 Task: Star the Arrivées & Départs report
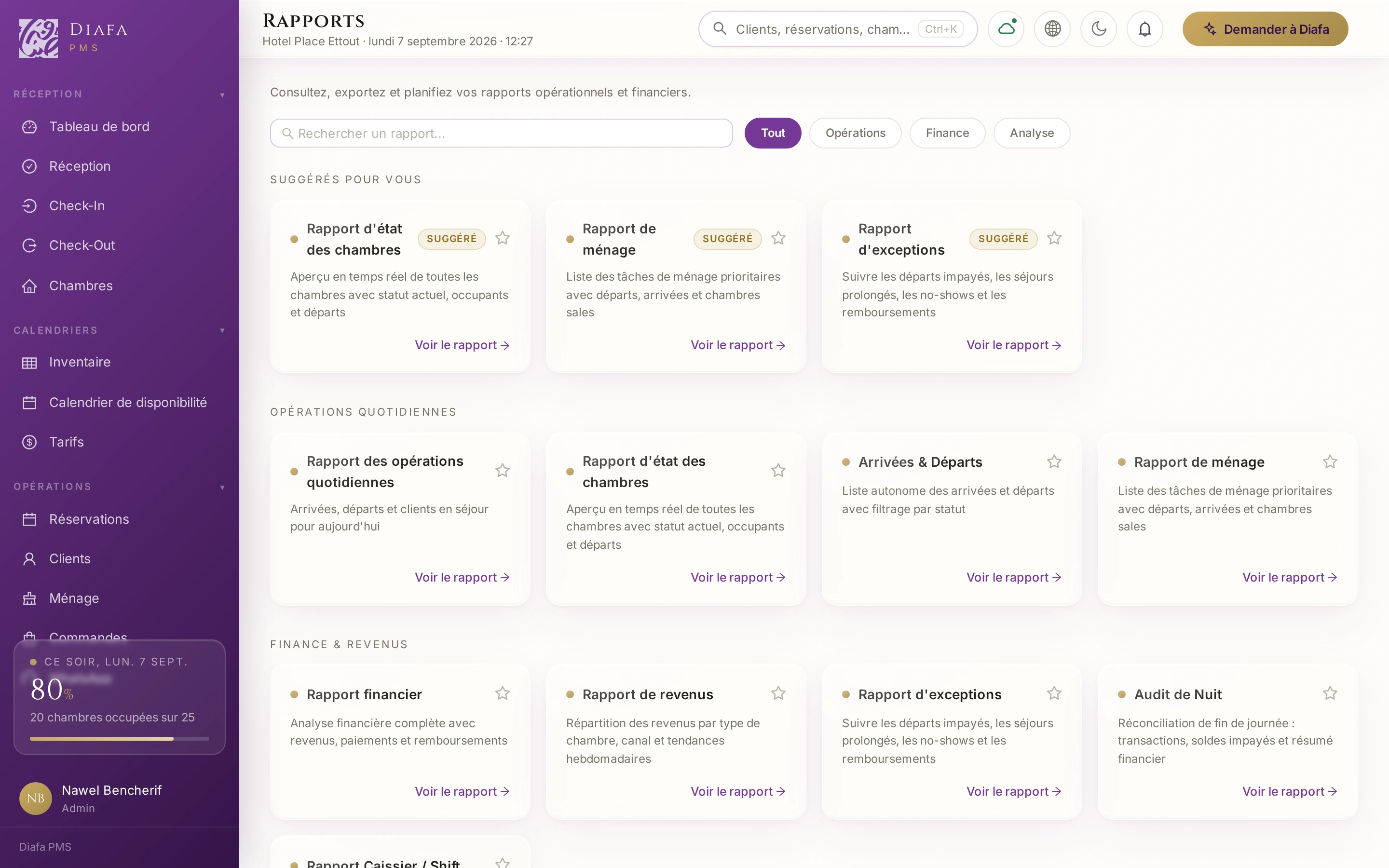1054,461
